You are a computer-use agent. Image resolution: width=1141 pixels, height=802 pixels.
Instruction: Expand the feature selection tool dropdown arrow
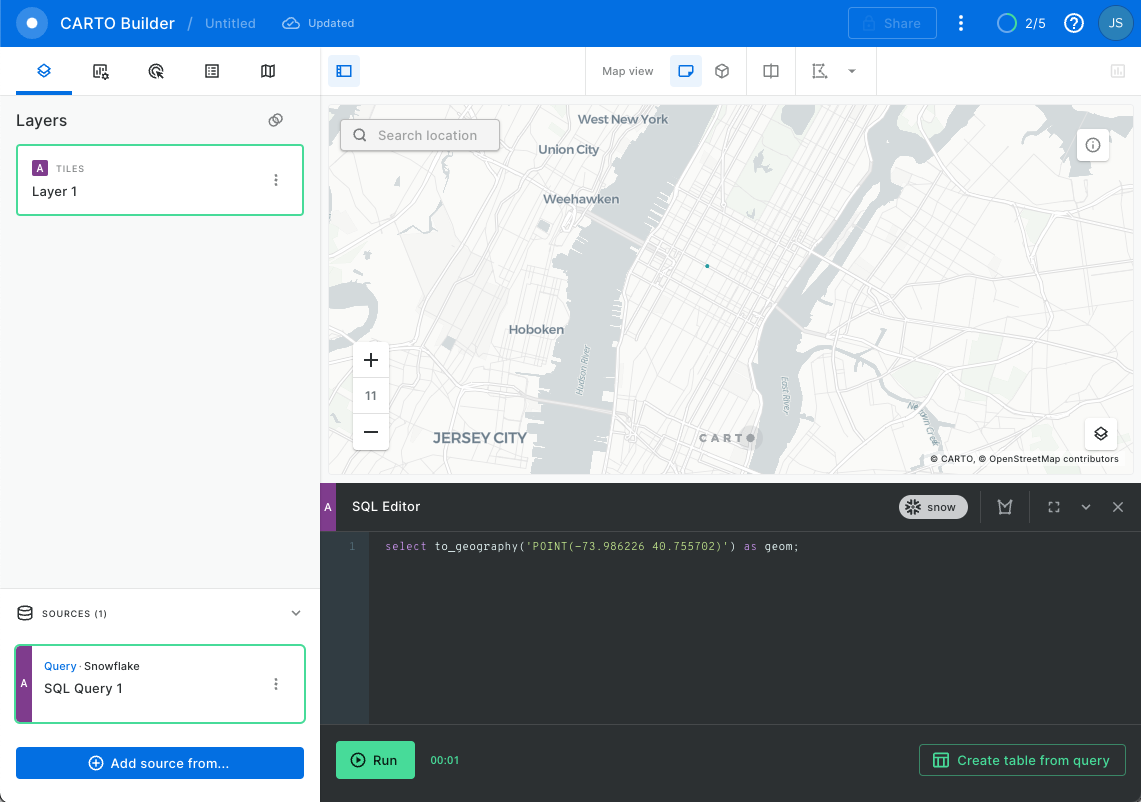pyautogui.click(x=852, y=71)
